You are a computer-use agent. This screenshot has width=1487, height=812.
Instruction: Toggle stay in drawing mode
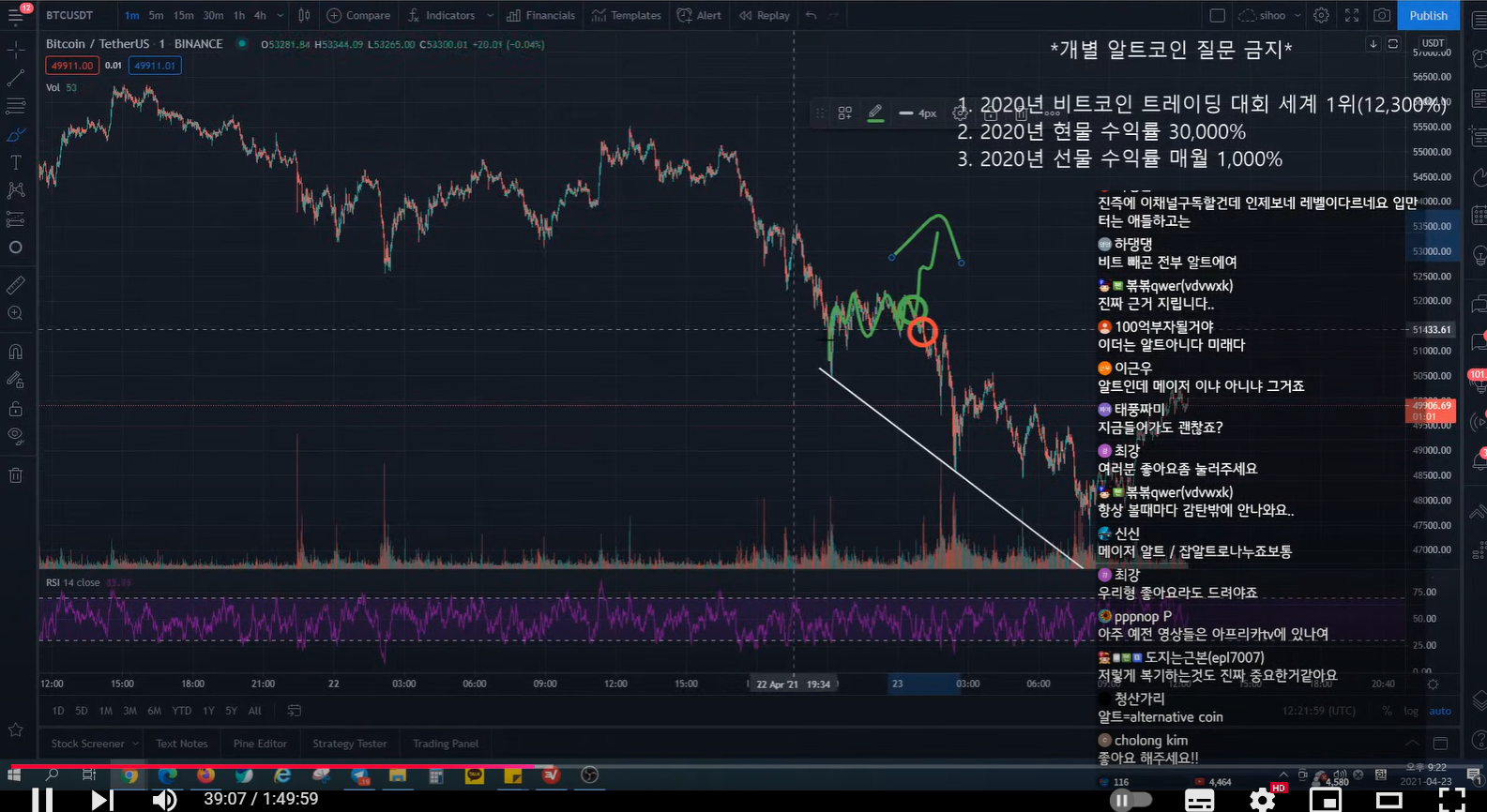coord(16,380)
